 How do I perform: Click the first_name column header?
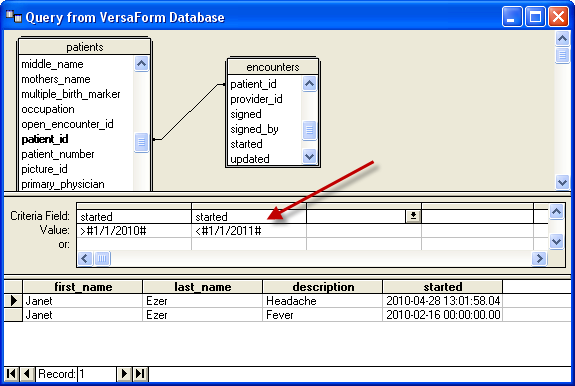tap(83, 287)
